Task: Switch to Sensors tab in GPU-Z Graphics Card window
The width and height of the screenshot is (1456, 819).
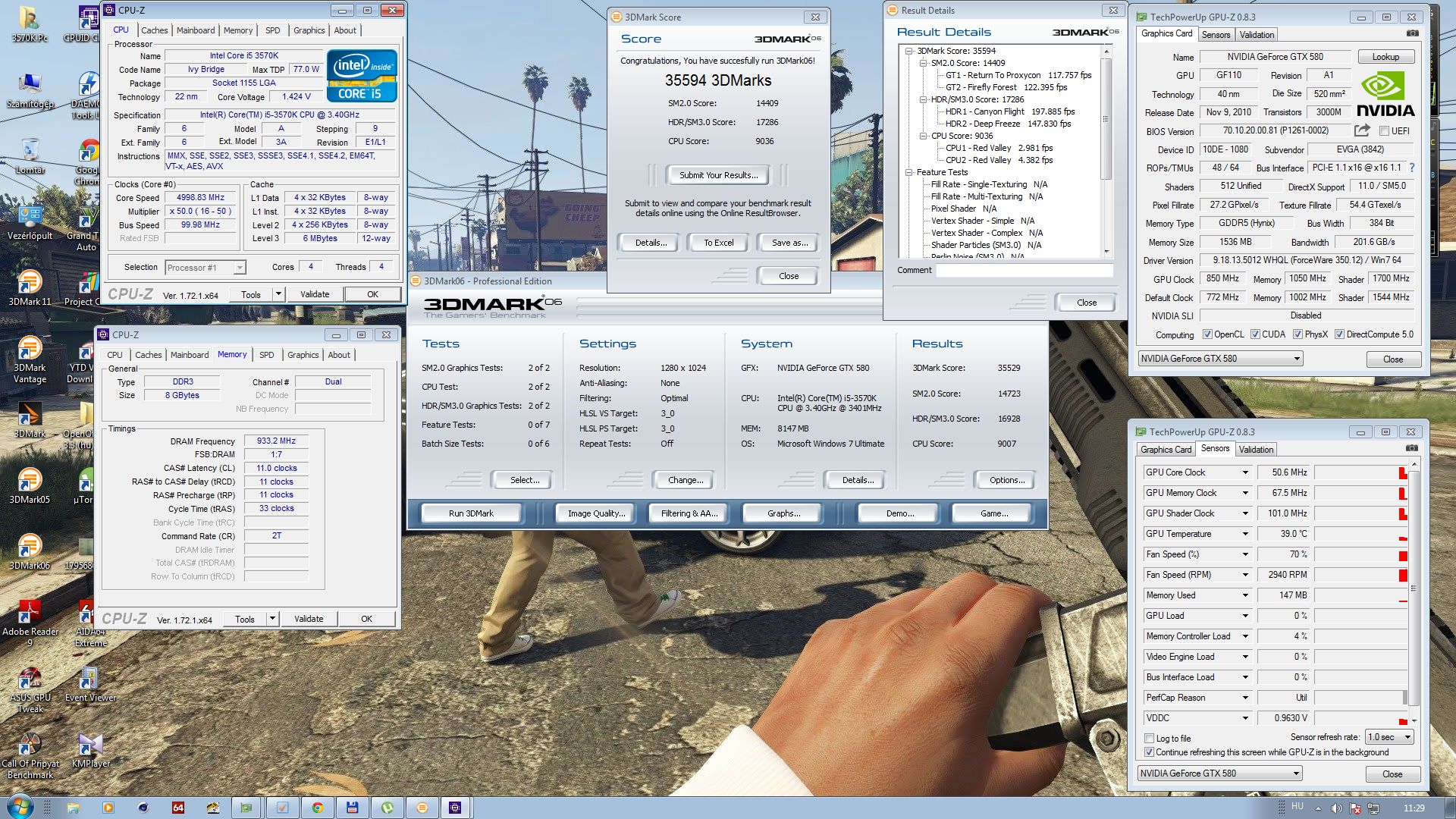Action: (x=1216, y=35)
